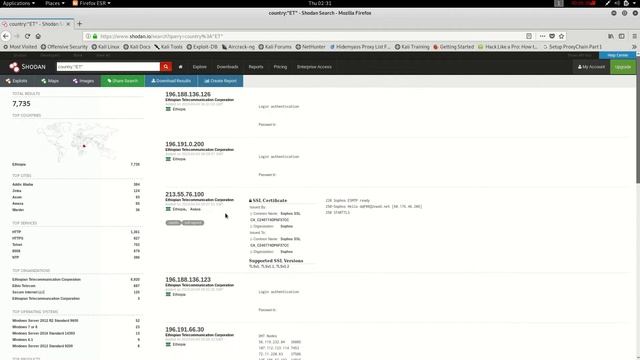The height and width of the screenshot is (360, 640).
Task: Open Enterprise Access page
Action: coord(314,67)
